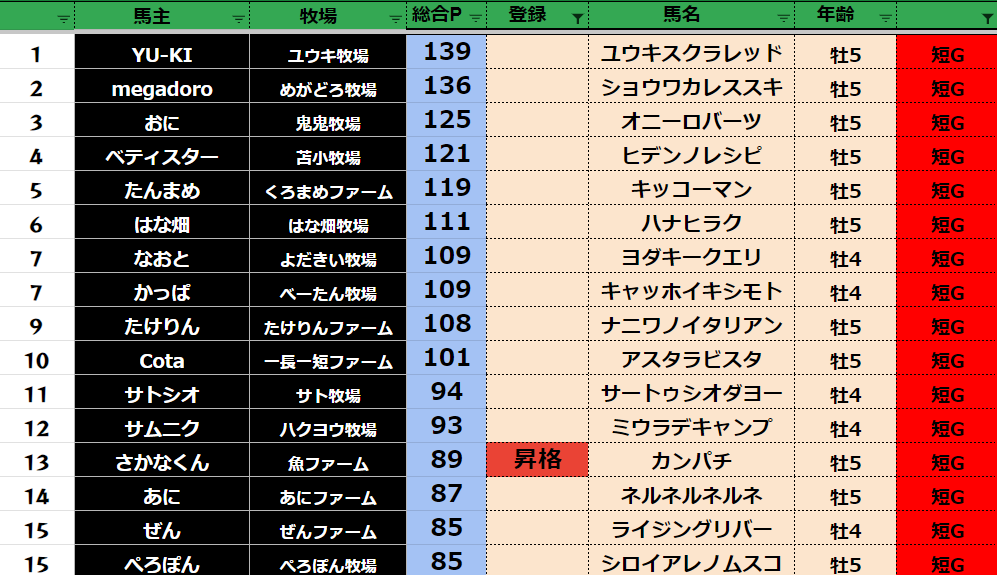Open the 馬名 column filter icon
Image resolution: width=997 pixels, height=575 pixels.
coord(782,18)
